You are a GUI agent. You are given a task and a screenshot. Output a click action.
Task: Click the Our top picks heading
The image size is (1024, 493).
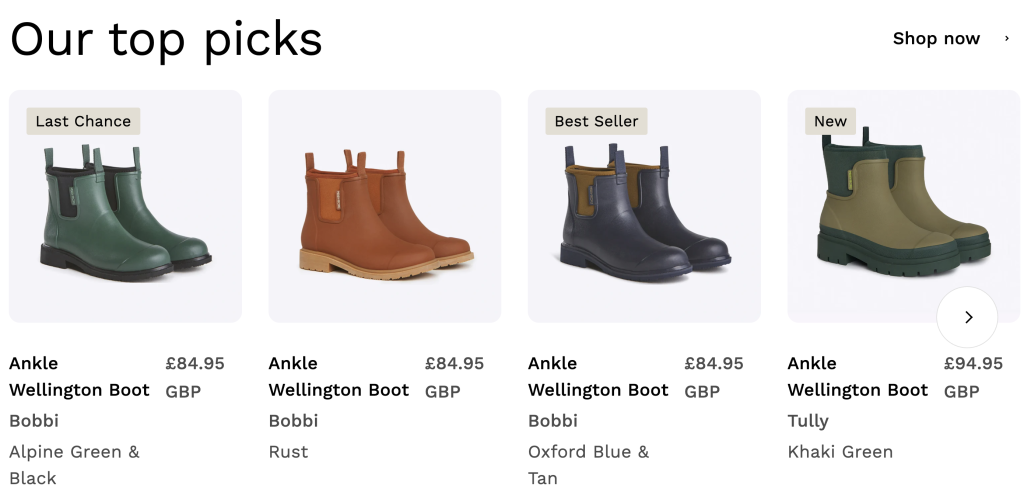coord(166,39)
